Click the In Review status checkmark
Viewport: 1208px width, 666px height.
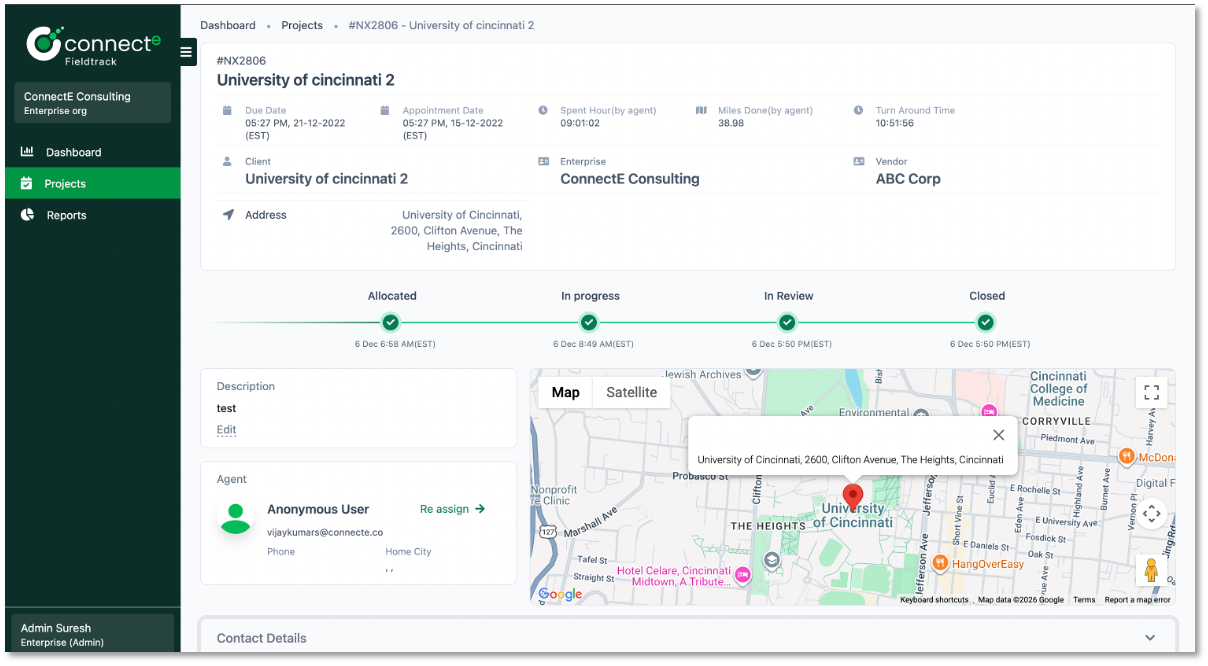787,322
